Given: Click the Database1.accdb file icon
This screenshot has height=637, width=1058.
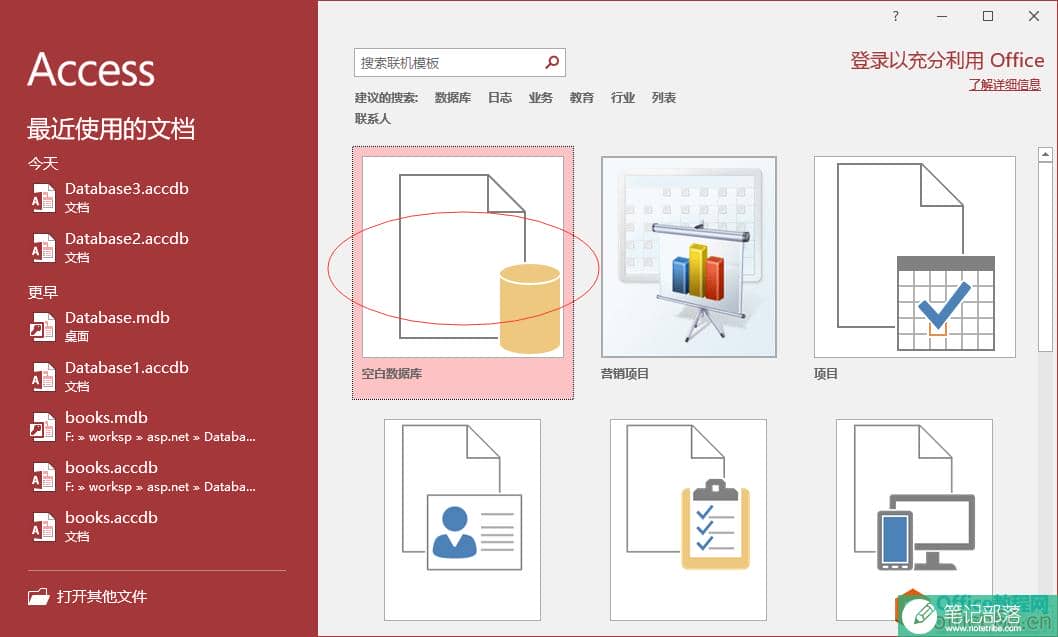Looking at the screenshot, I should (43, 377).
